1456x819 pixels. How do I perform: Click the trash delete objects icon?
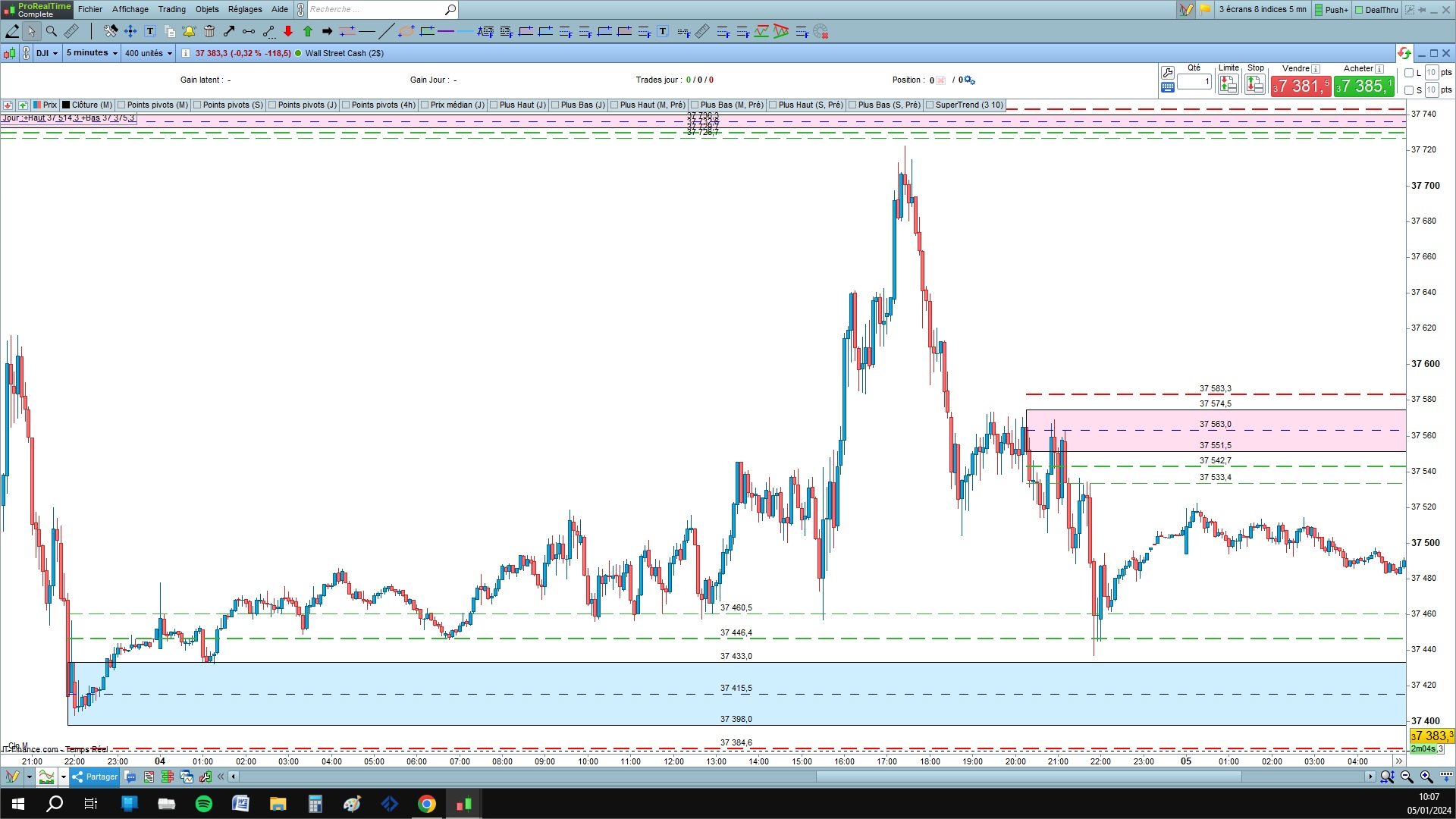[209, 31]
